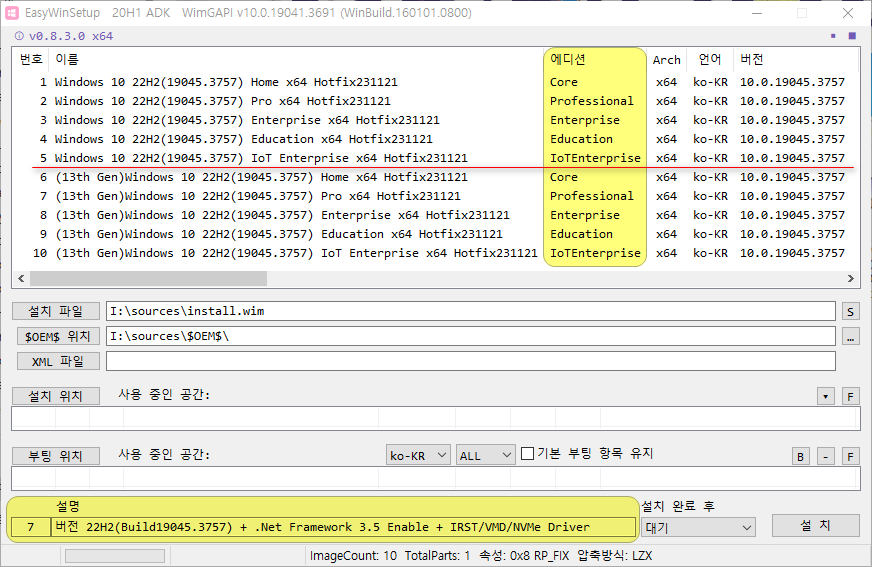The height and width of the screenshot is (567, 872).
Task: Click the EasyWinSetup app icon in title bar
Action: (x=12, y=13)
